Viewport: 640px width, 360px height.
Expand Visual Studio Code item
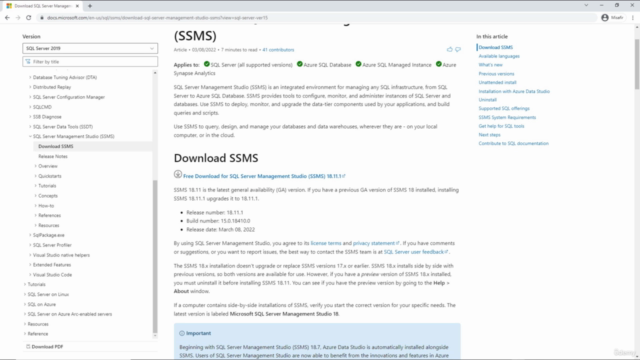tap(30, 275)
